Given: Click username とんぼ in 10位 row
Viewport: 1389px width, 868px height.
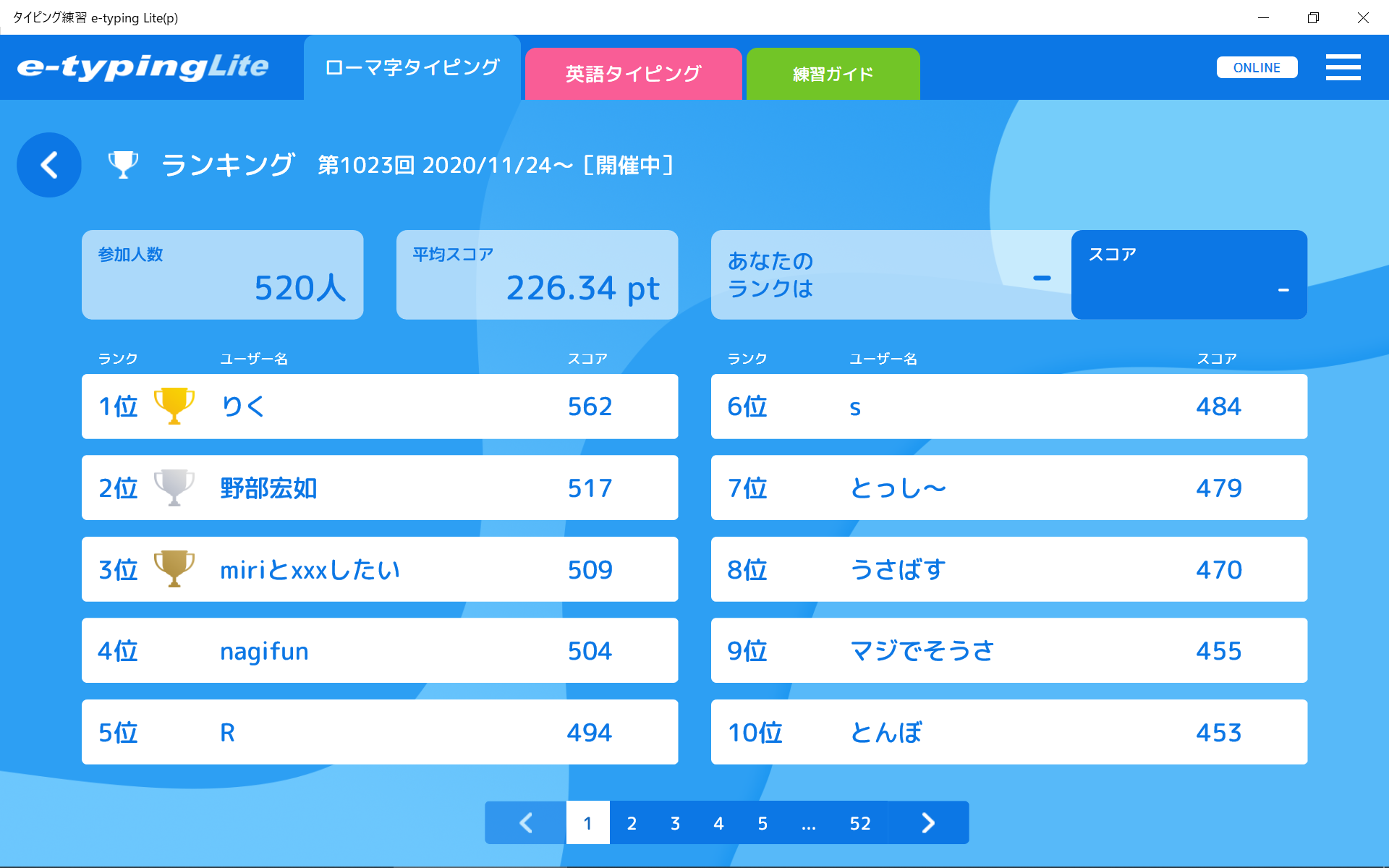Looking at the screenshot, I should tap(886, 733).
